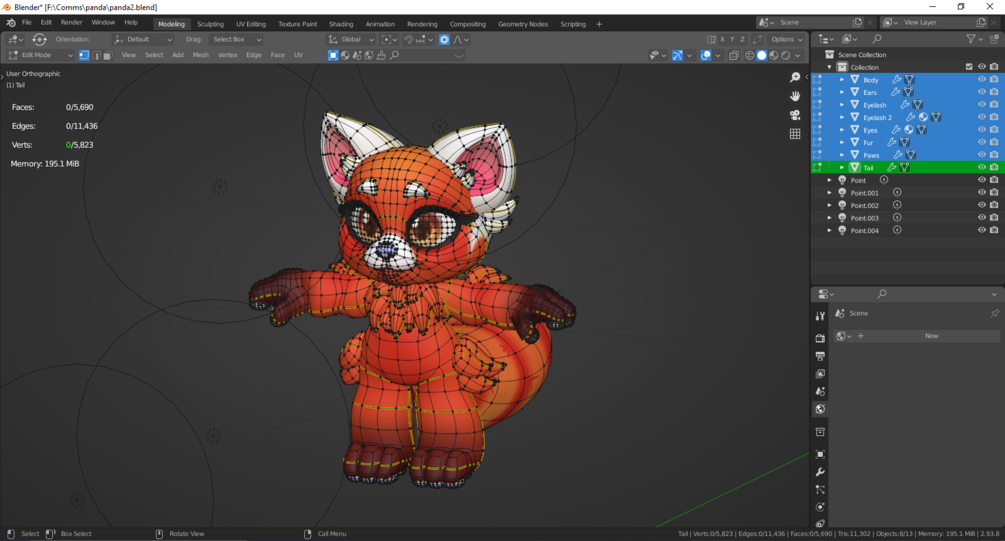The width and height of the screenshot is (1005, 541).
Task: Open Object properties tab
Action: (820, 454)
